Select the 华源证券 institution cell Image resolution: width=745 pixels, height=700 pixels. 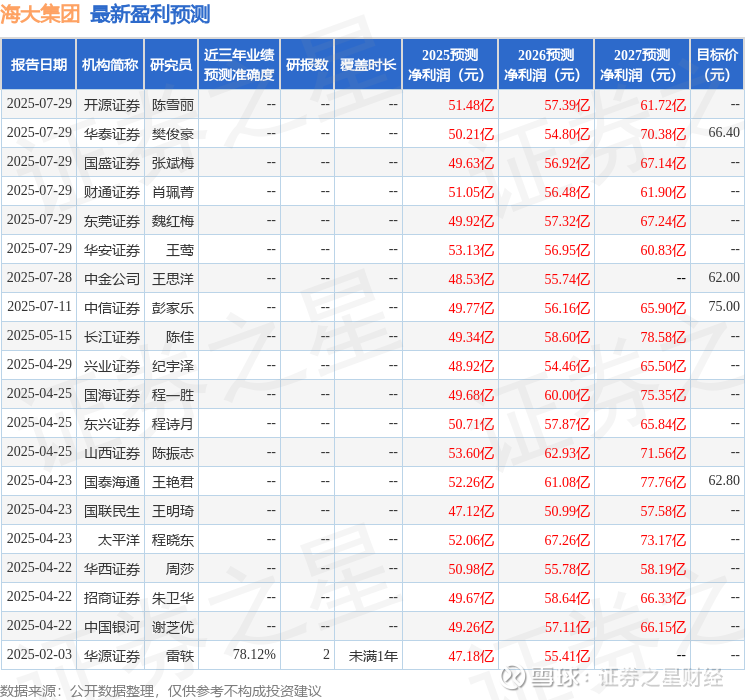[112, 656]
